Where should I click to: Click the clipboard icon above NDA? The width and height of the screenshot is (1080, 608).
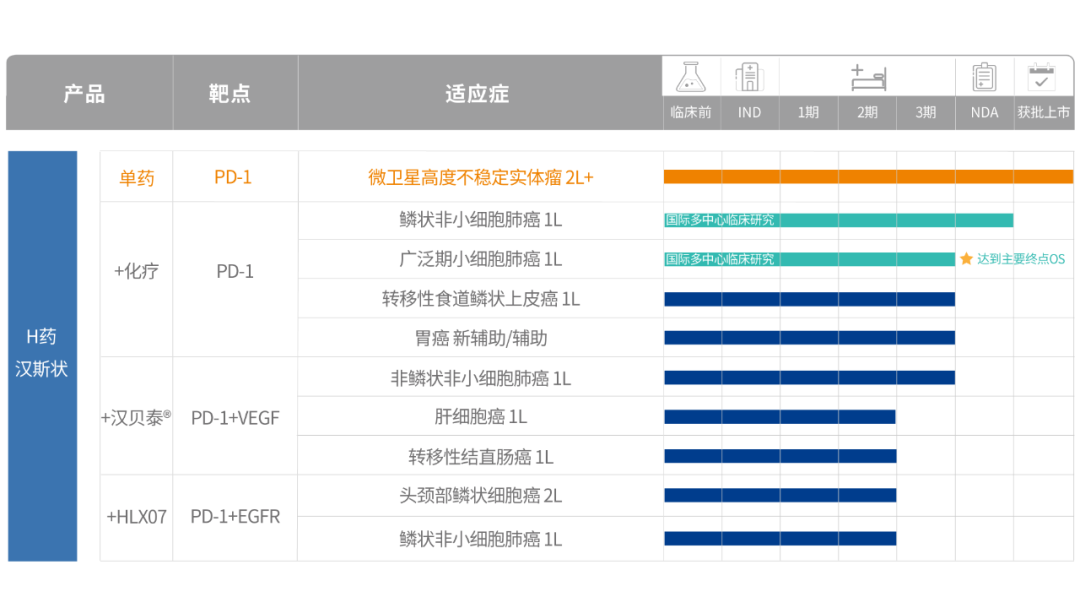point(984,76)
